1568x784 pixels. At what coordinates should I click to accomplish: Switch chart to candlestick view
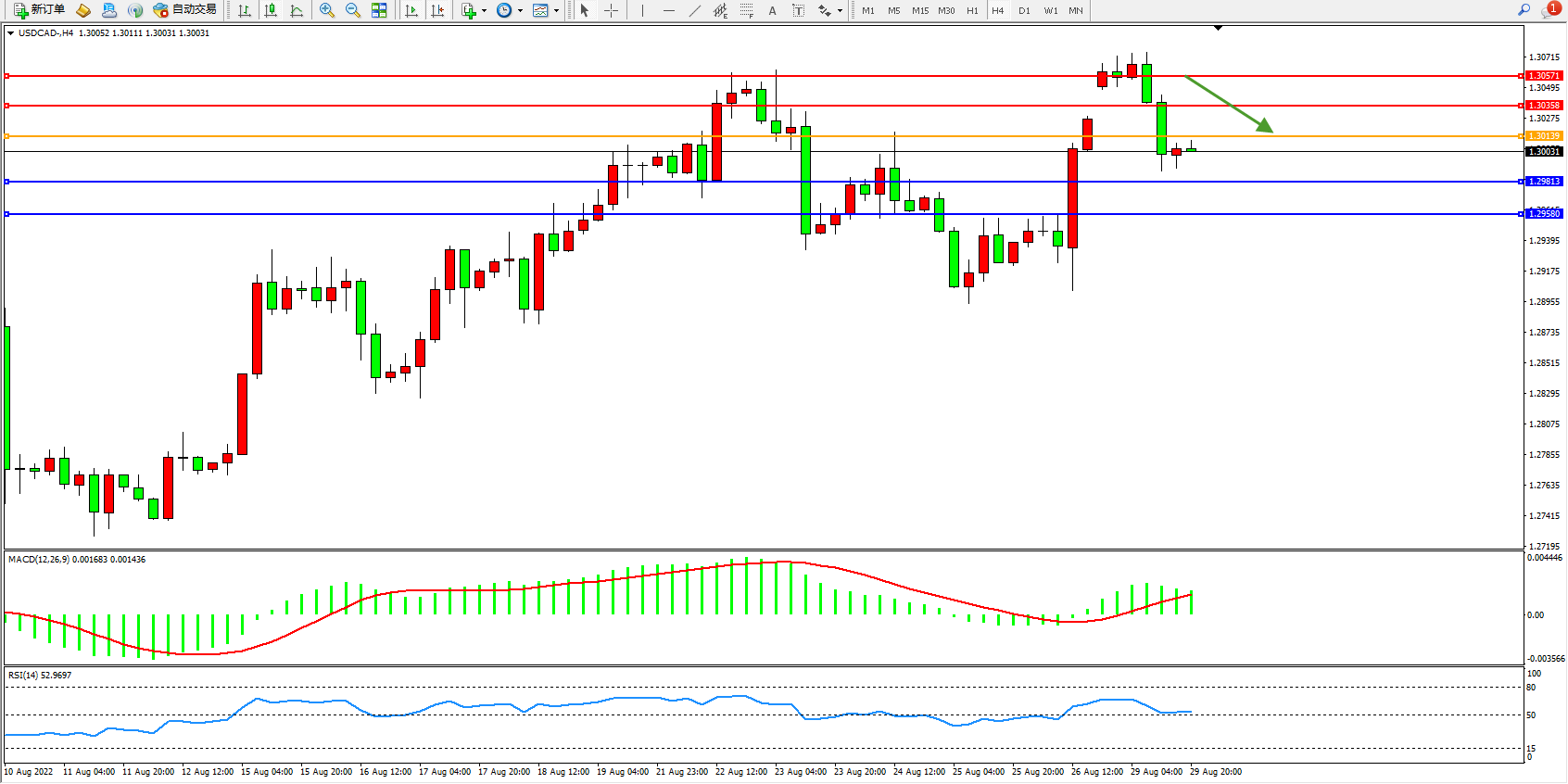(271, 10)
